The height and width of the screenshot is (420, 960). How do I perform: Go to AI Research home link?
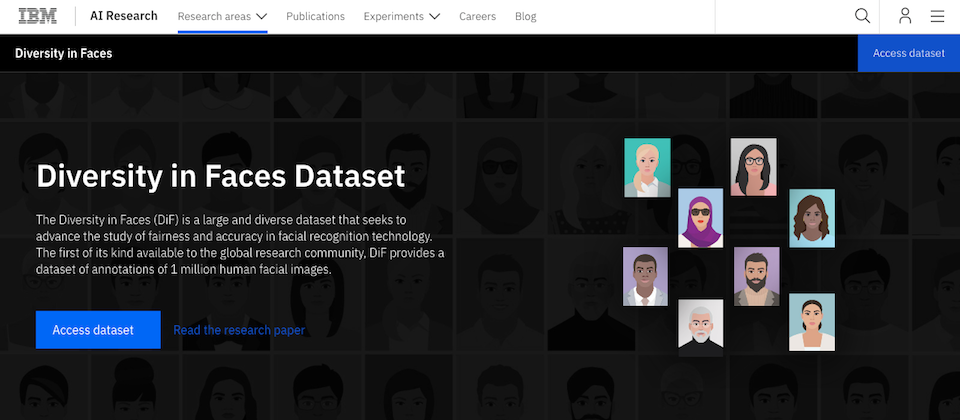pos(124,16)
